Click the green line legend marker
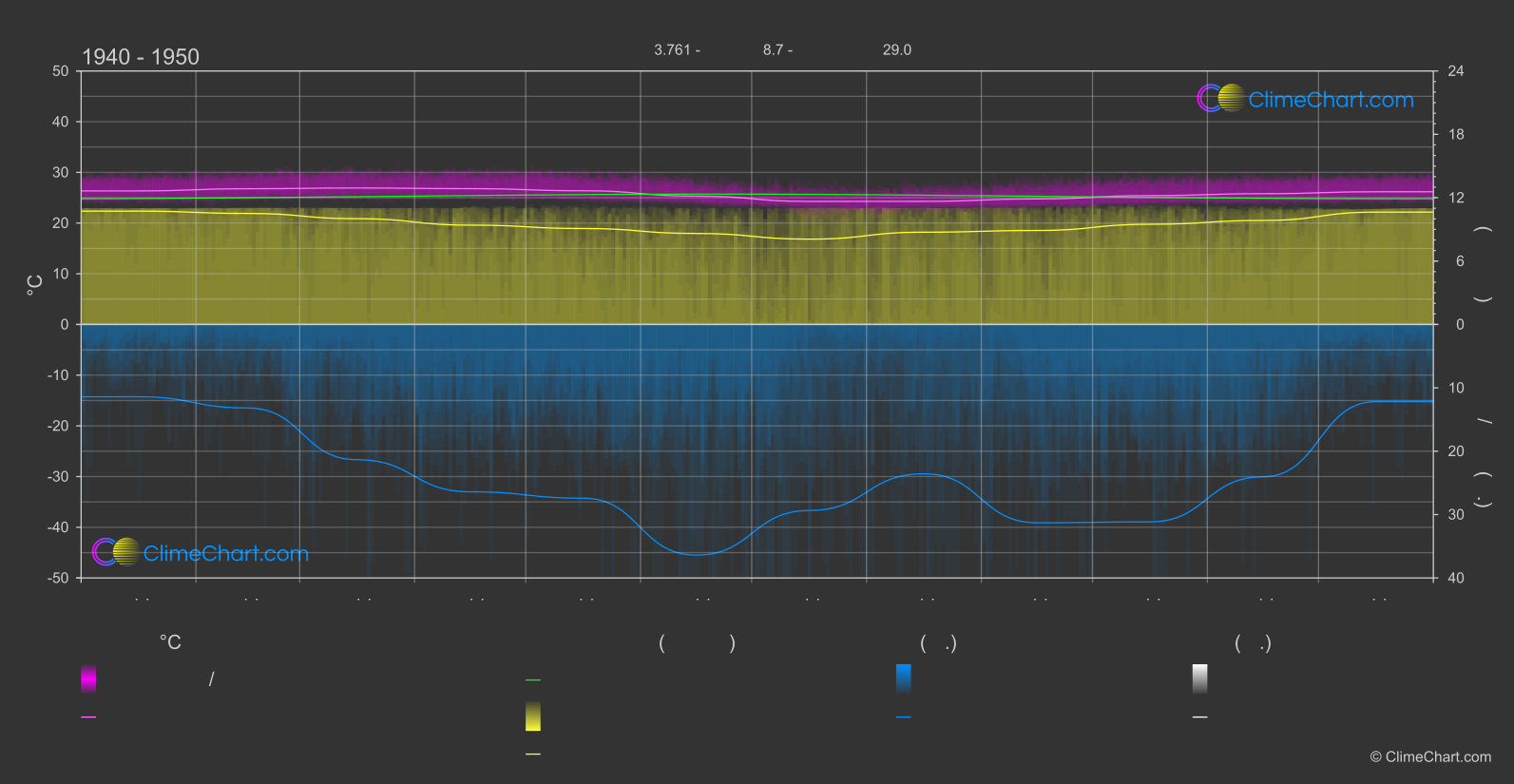 click(533, 680)
